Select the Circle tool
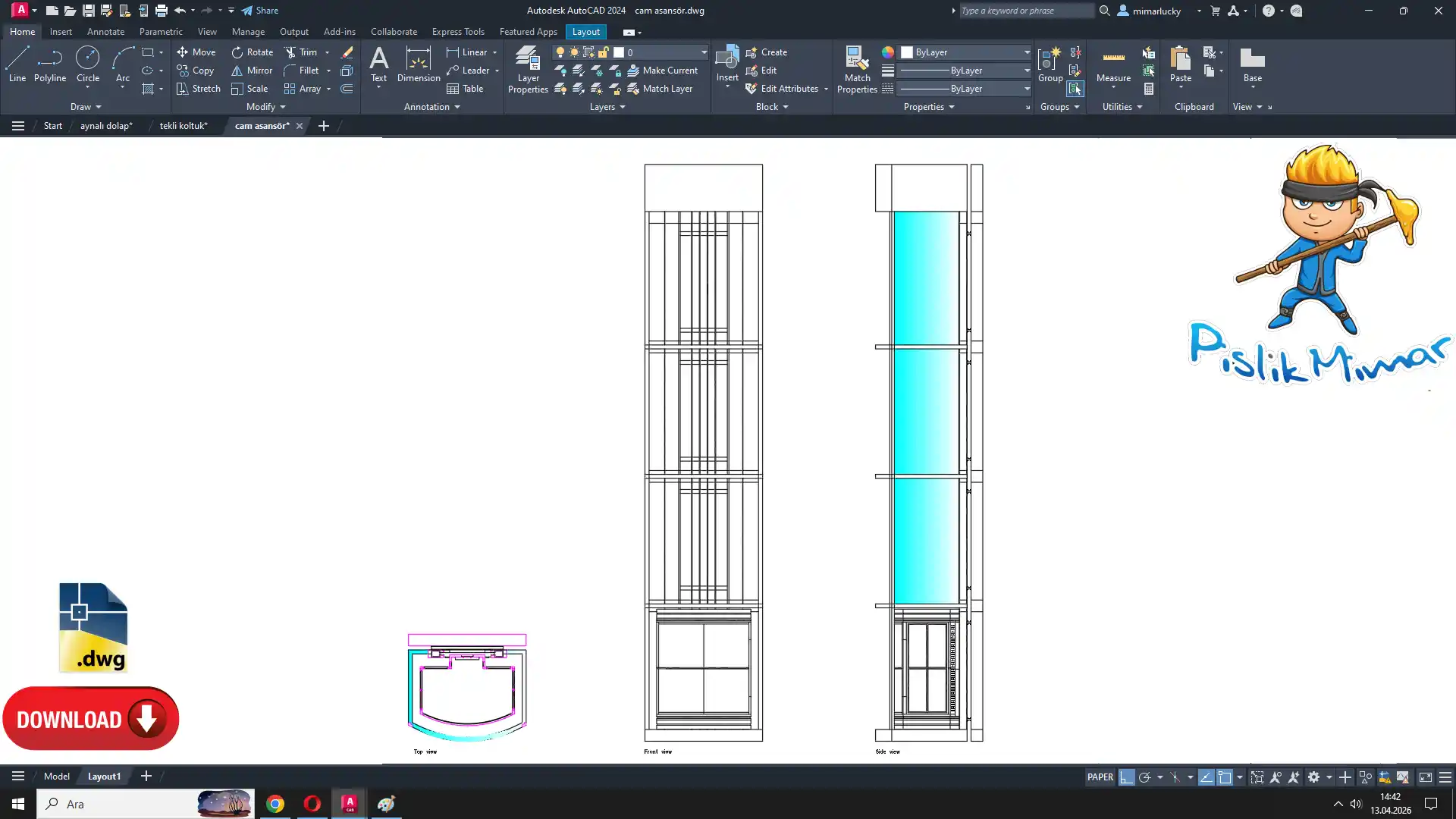This screenshot has width=1456, height=819. coord(87,64)
